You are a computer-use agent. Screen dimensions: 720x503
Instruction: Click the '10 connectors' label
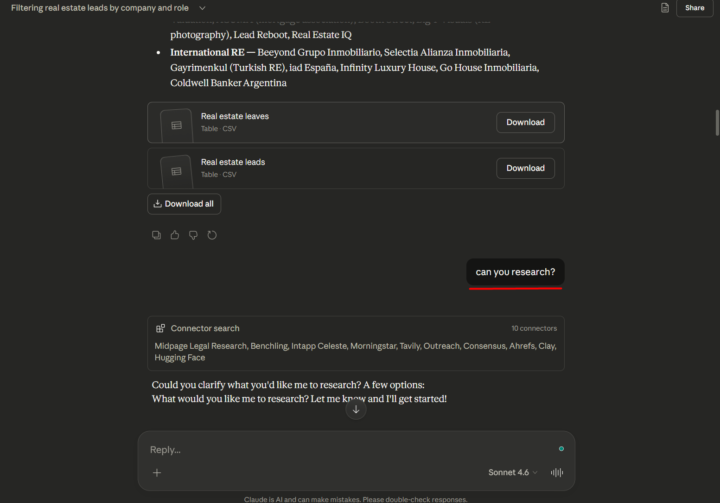534,328
